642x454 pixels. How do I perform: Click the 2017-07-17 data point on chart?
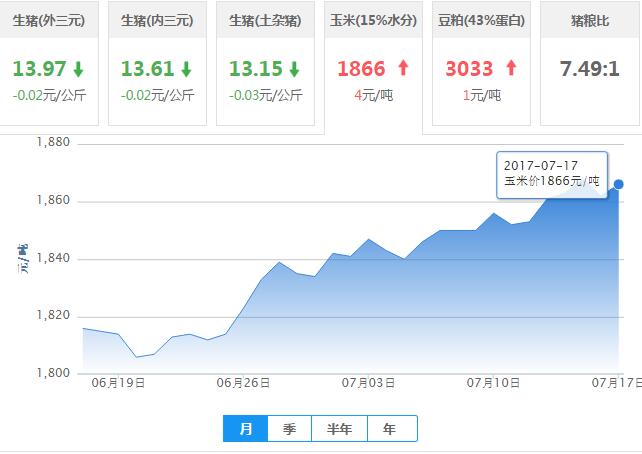tap(618, 184)
